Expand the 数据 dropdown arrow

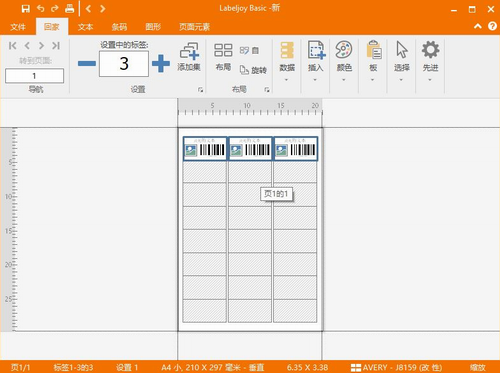pos(286,80)
